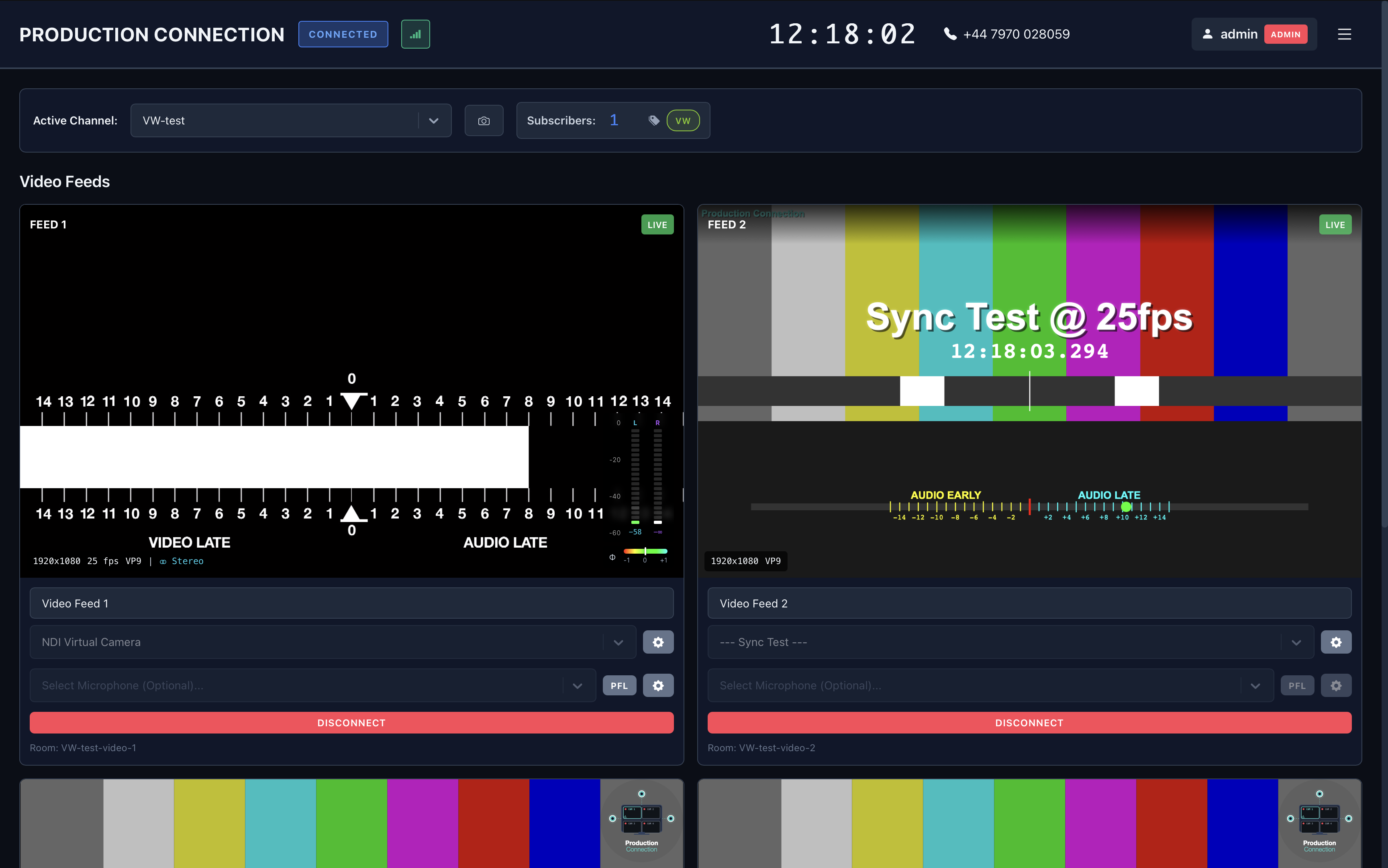
Task: Enable PFL on Feed 1 microphone
Action: (x=619, y=685)
